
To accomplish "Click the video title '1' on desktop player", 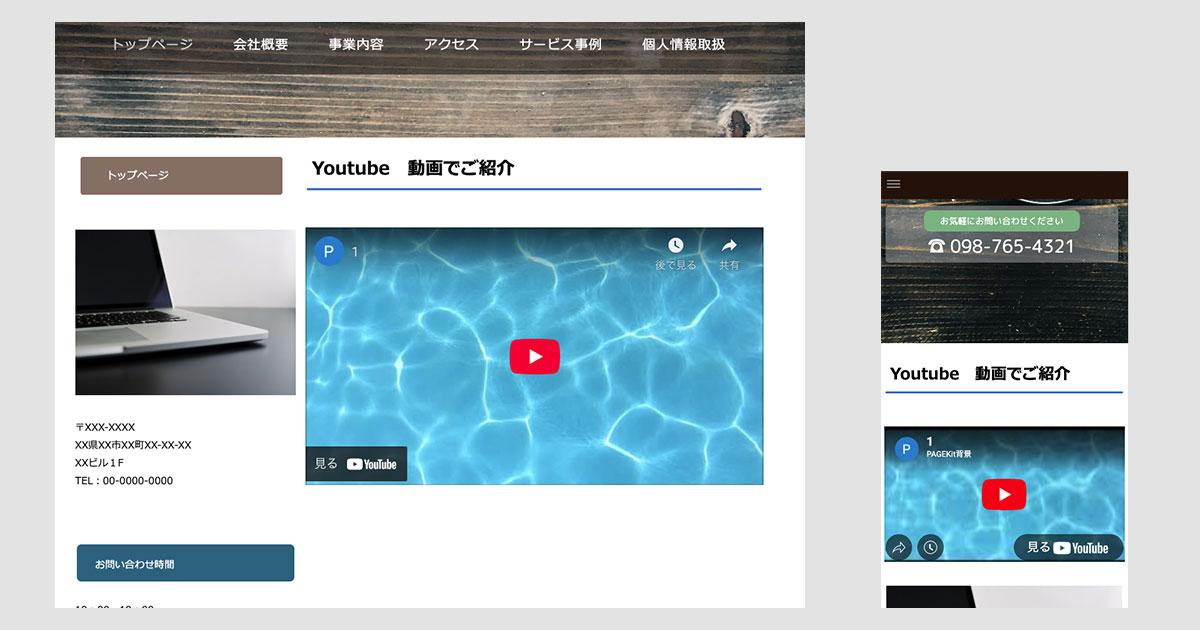I will pyautogui.click(x=355, y=252).
